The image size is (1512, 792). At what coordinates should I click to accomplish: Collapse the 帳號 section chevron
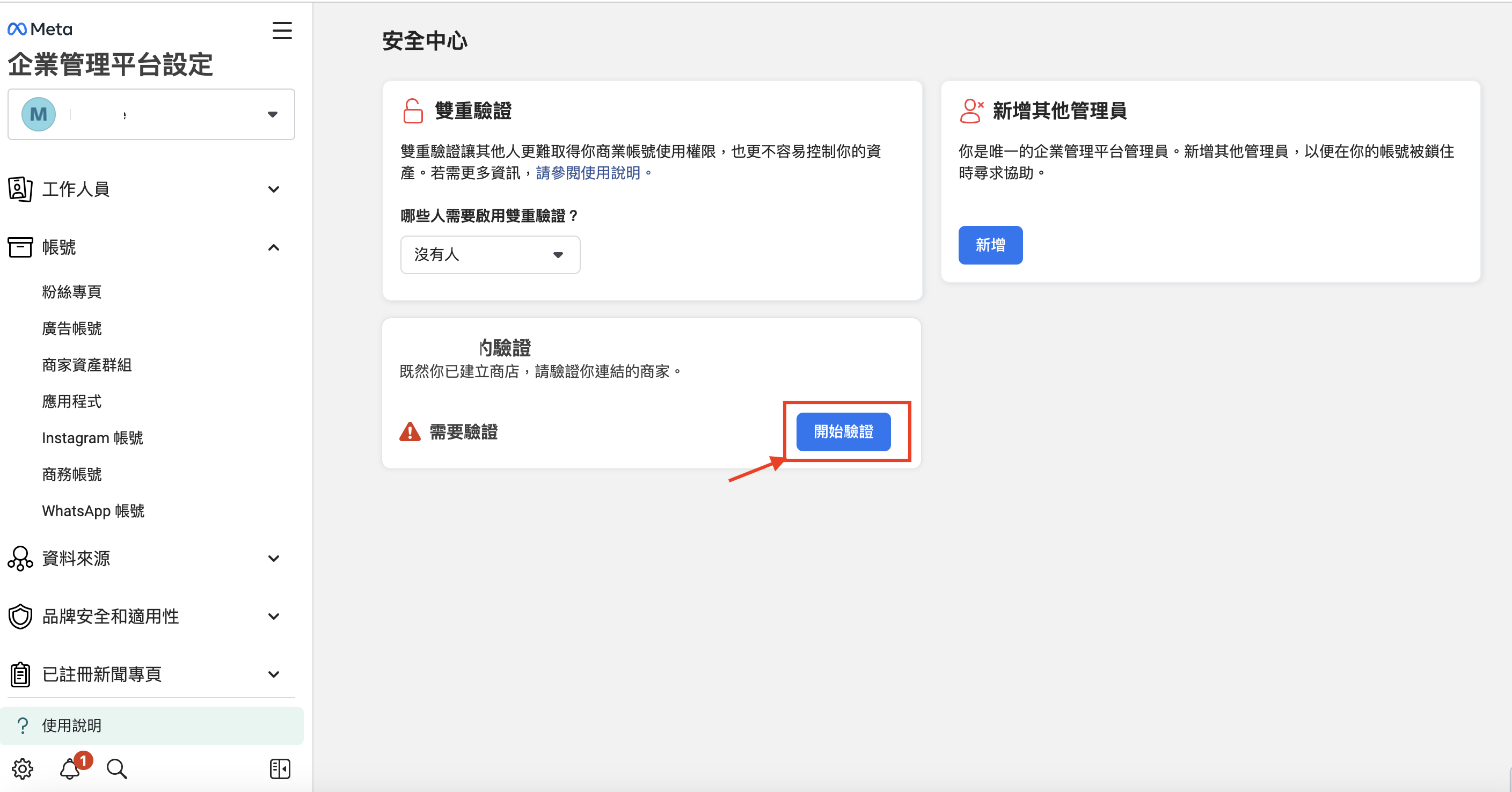[x=274, y=247]
